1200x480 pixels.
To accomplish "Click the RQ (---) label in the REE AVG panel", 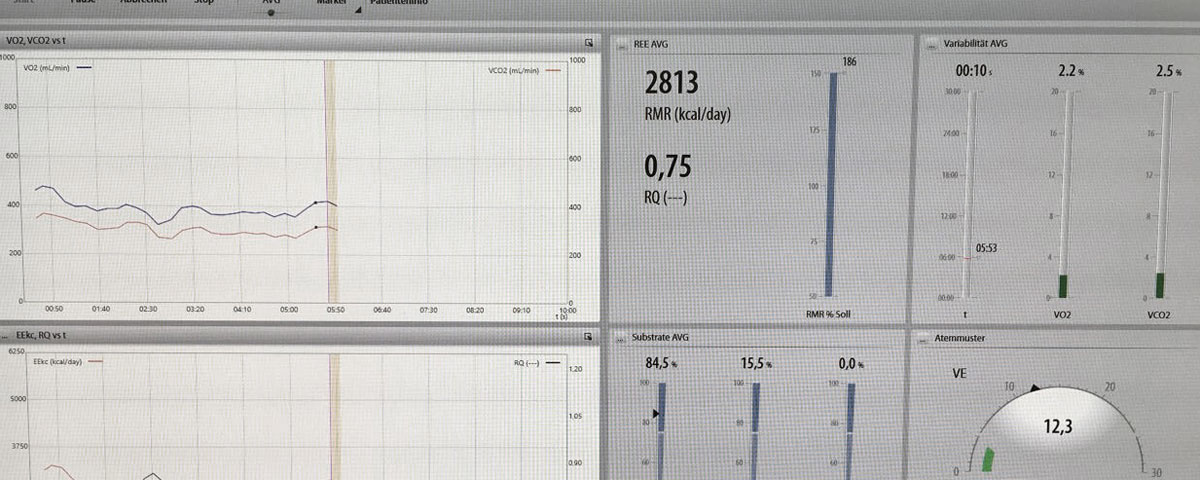I will pyautogui.click(x=667, y=197).
